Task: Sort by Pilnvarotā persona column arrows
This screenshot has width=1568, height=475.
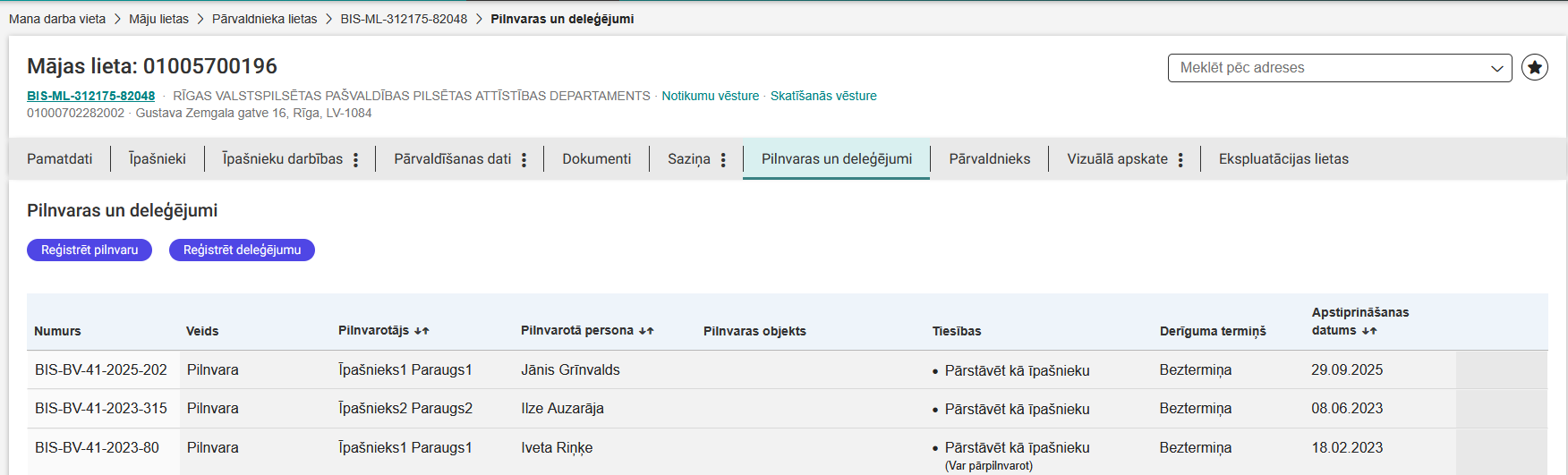Action: click(646, 331)
